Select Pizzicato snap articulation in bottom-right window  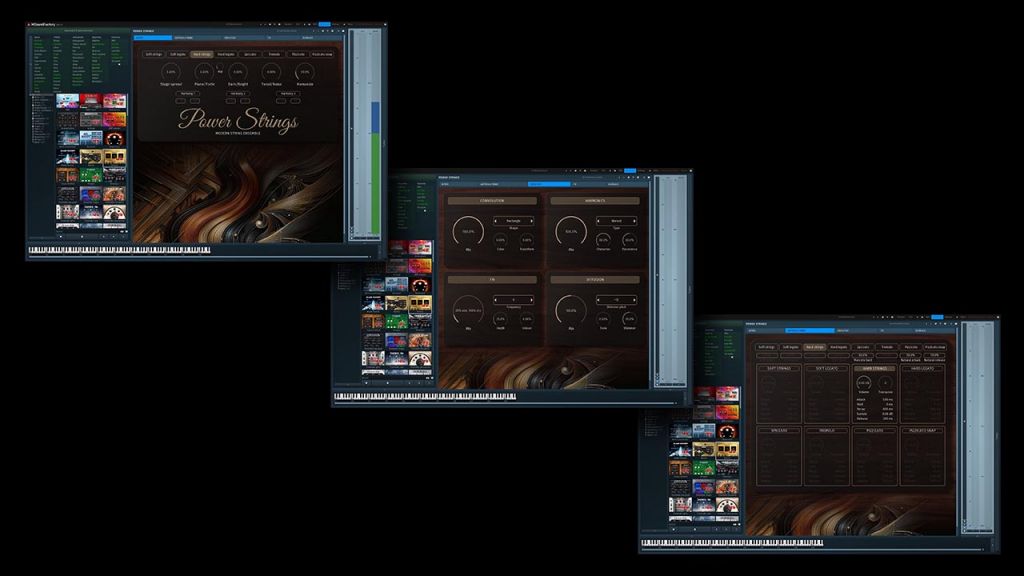pos(935,347)
